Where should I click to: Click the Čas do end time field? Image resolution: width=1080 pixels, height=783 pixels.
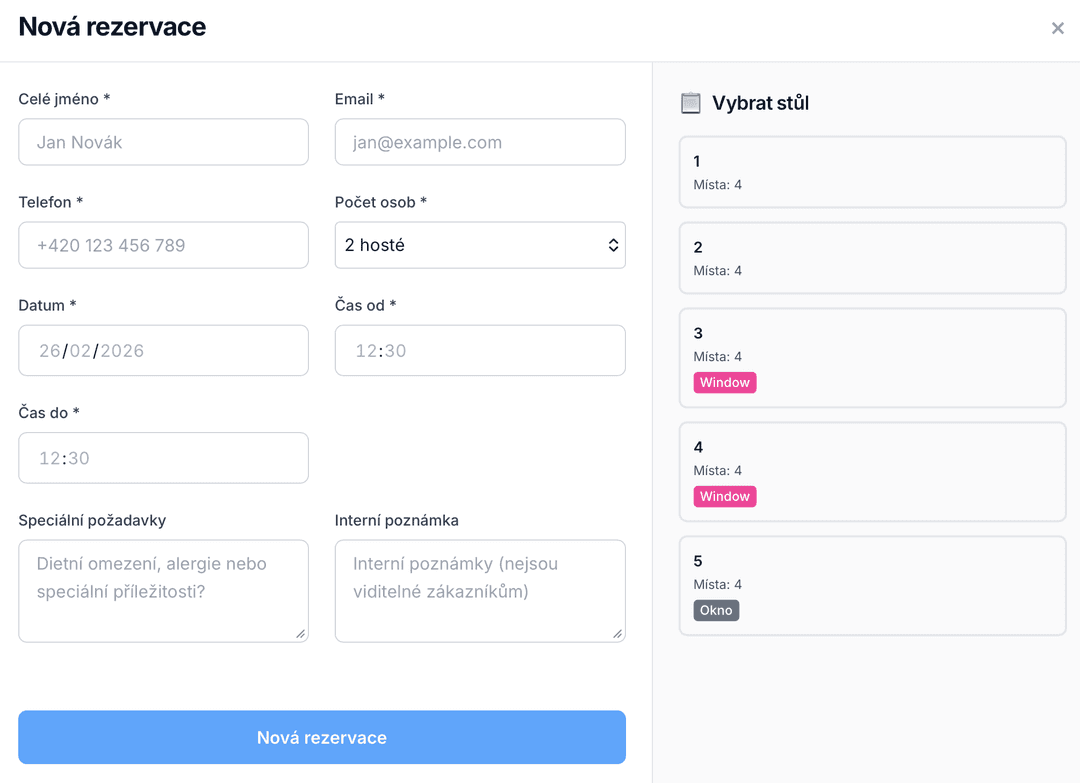tap(163, 458)
